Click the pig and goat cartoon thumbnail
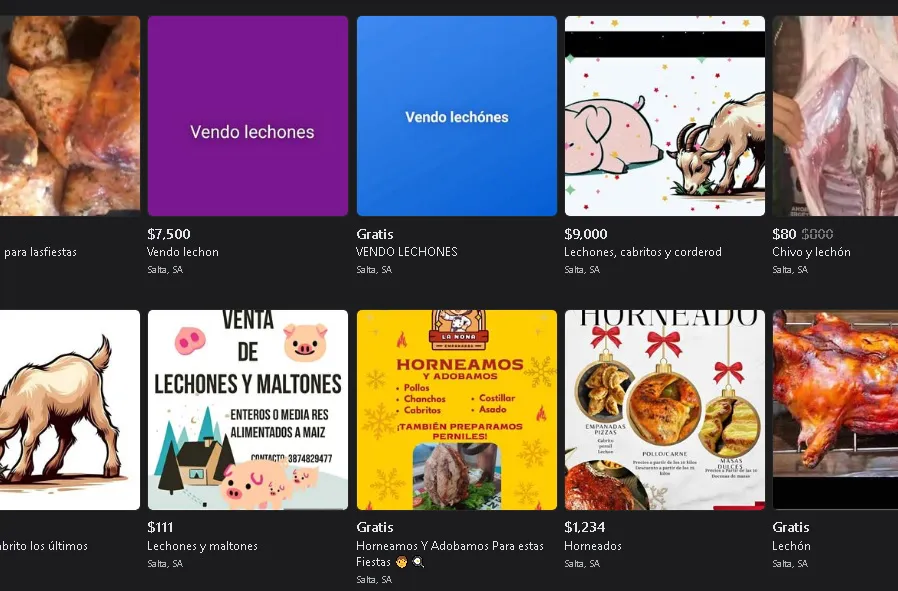The width and height of the screenshot is (898, 591). (x=664, y=116)
